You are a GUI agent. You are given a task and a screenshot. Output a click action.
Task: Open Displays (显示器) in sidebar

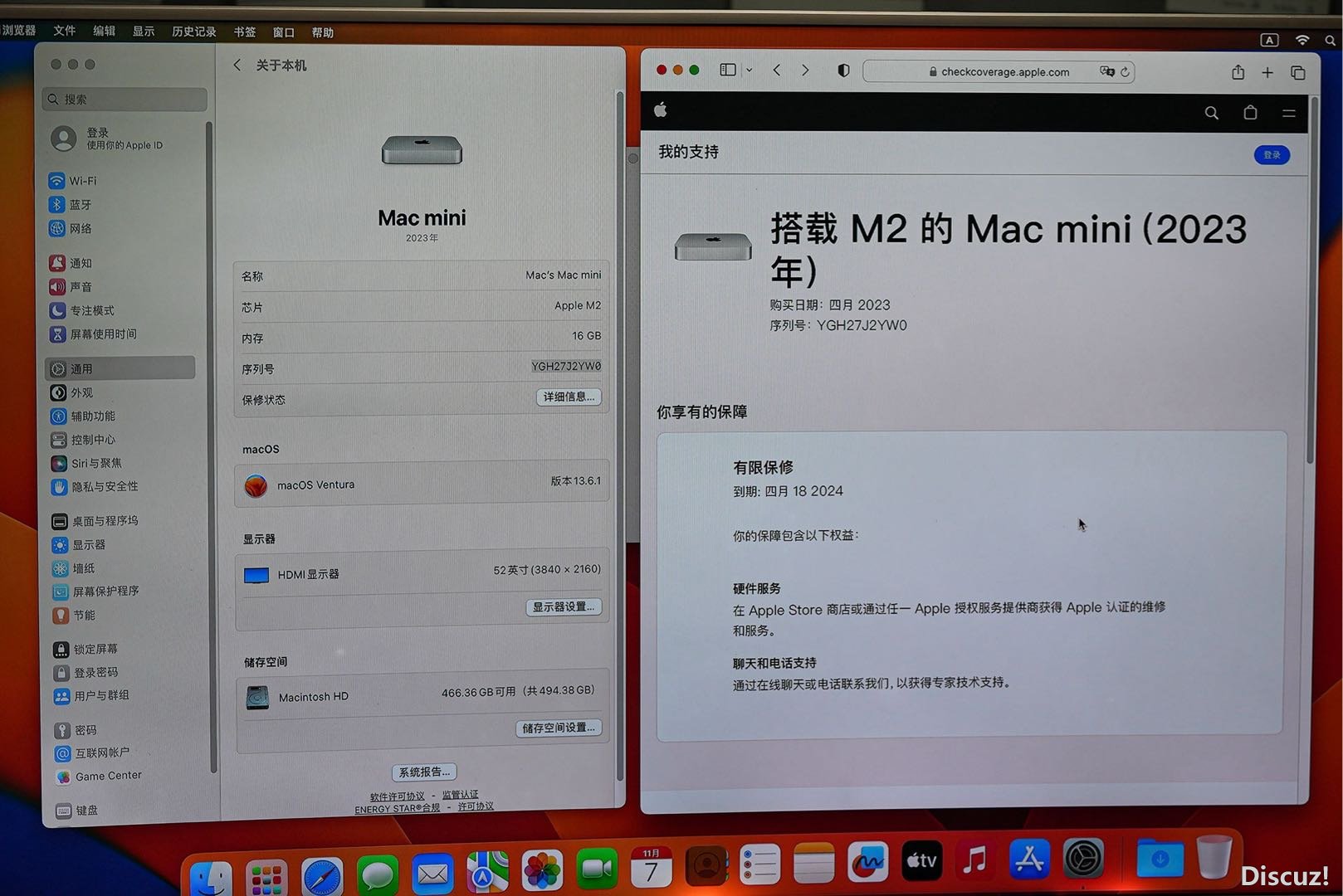coord(79,545)
